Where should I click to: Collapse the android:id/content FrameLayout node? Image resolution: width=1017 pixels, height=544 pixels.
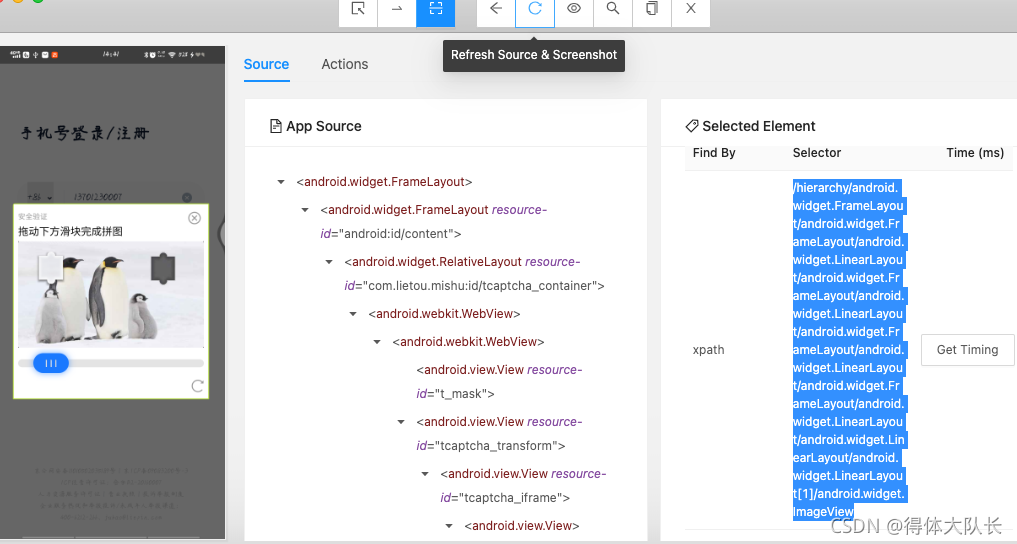(305, 210)
